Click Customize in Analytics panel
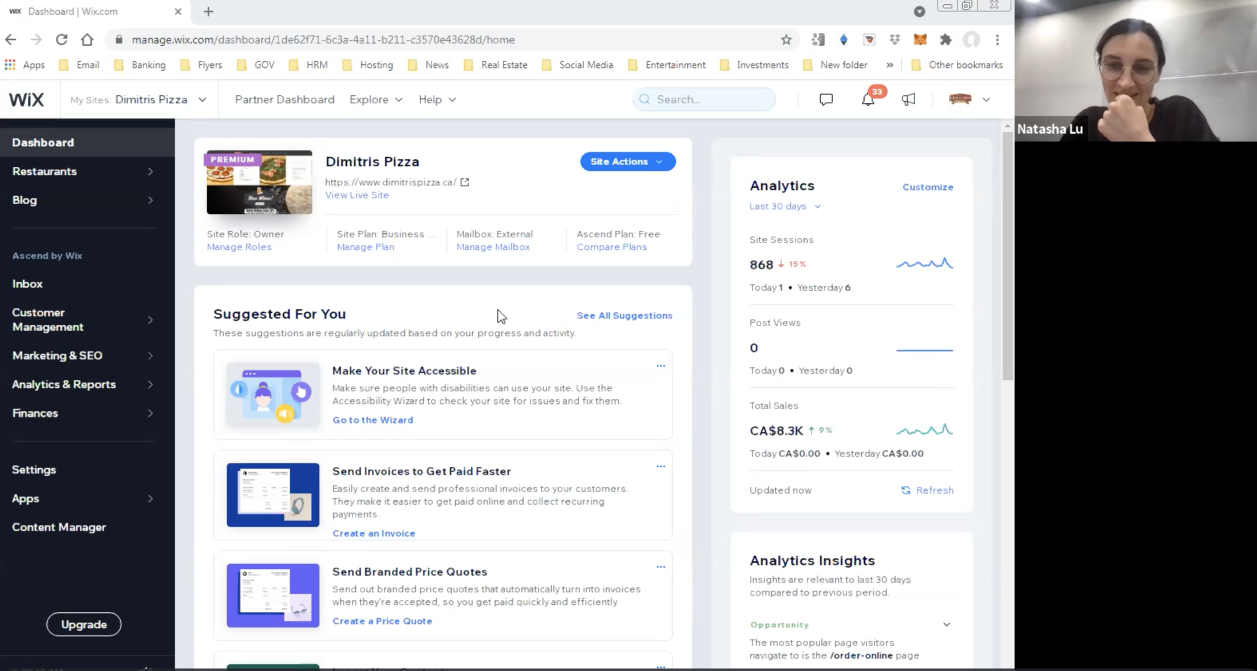 928,187
